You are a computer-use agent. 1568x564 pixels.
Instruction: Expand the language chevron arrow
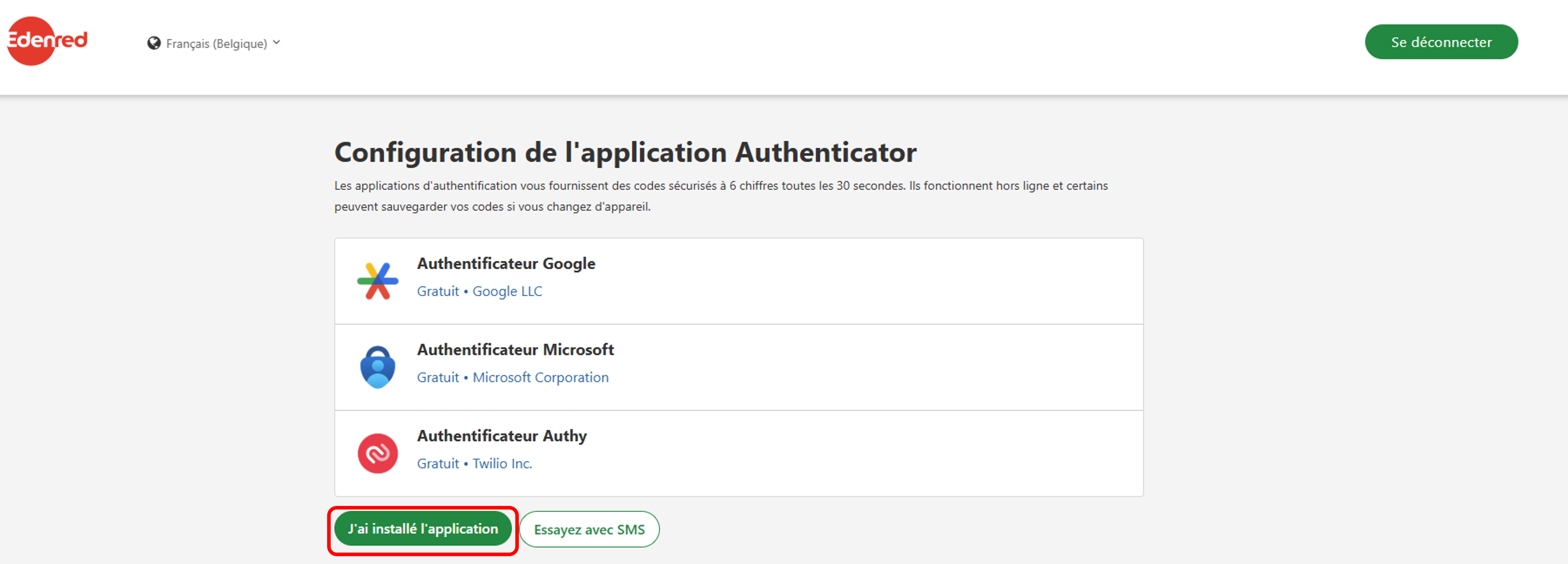click(x=276, y=43)
